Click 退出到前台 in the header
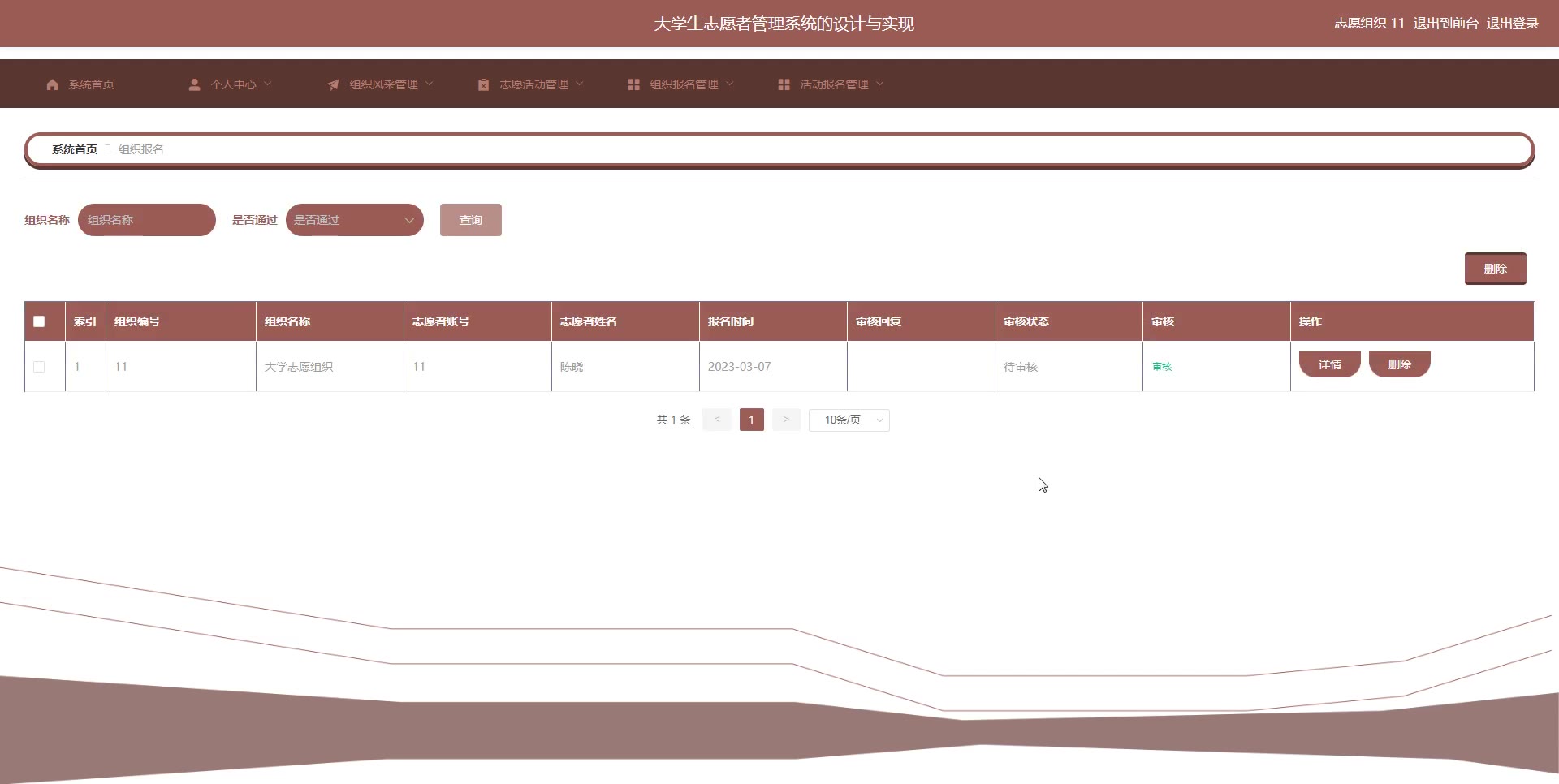 coord(1445,24)
